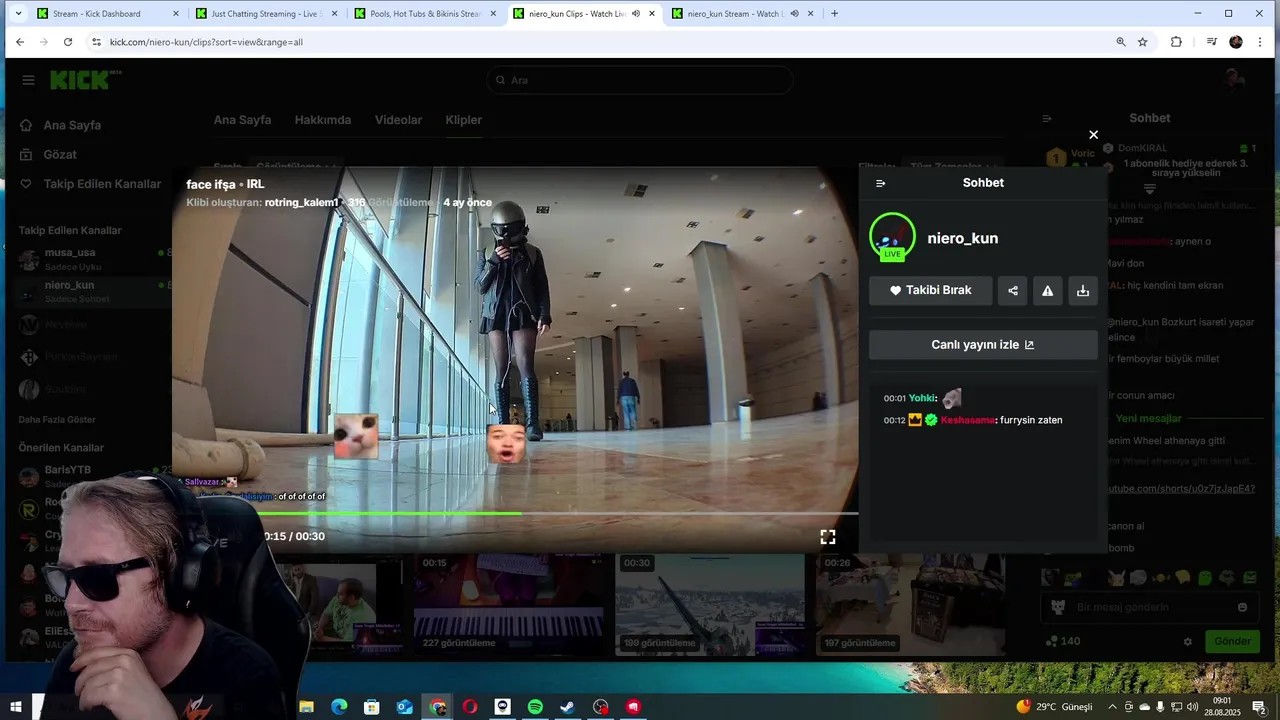1280x720 pixels.
Task: Switch to the Klipler tab
Action: [463, 120]
